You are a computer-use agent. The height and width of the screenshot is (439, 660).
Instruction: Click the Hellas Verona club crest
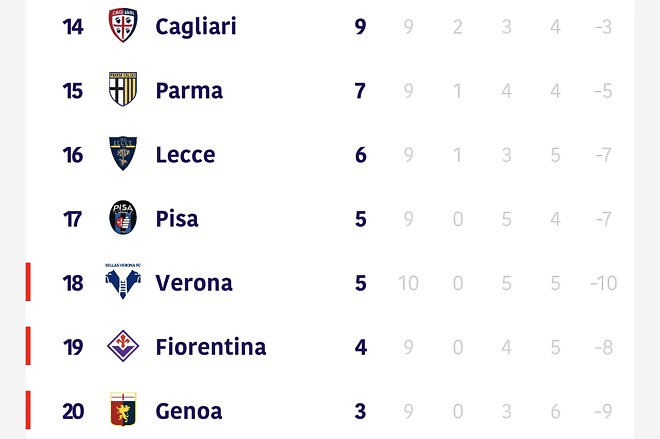click(123, 281)
